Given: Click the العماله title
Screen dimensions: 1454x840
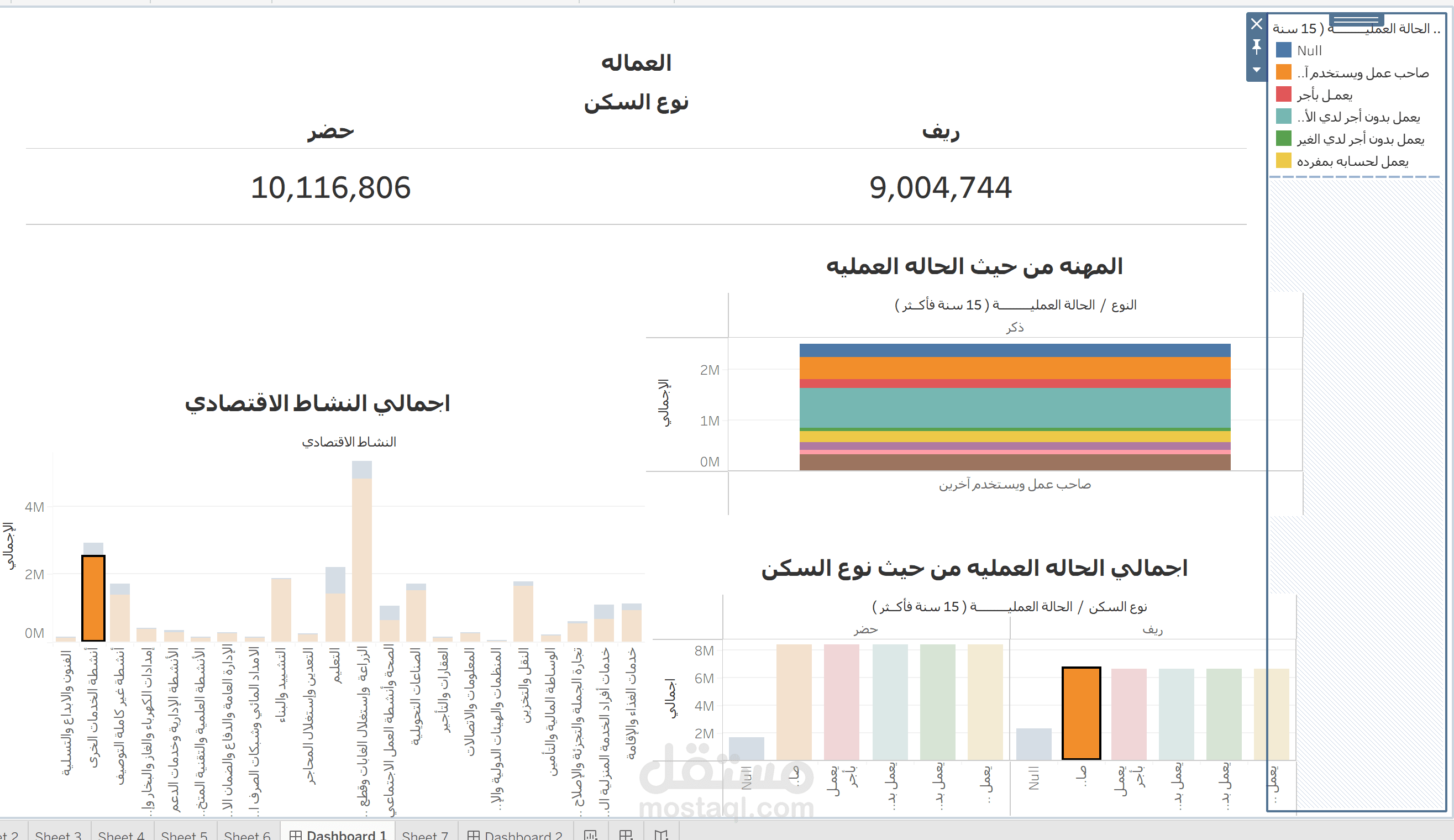Looking at the screenshot, I should pyautogui.click(x=636, y=62).
